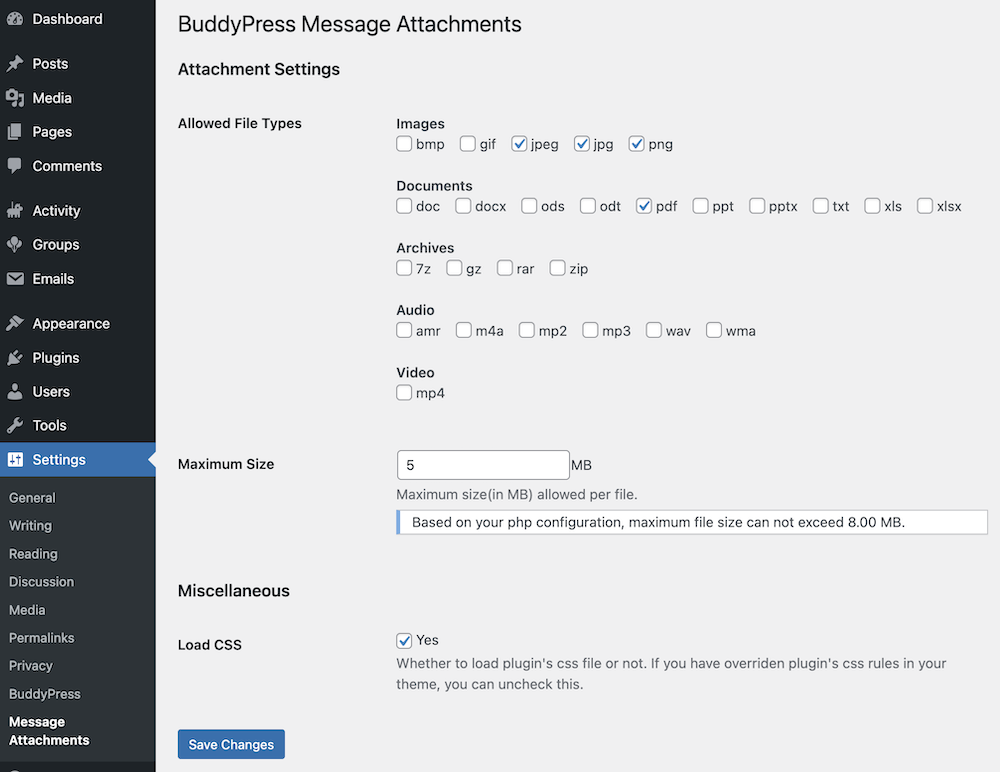Allow 7z archive attachments
The image size is (1000, 772).
point(404,268)
